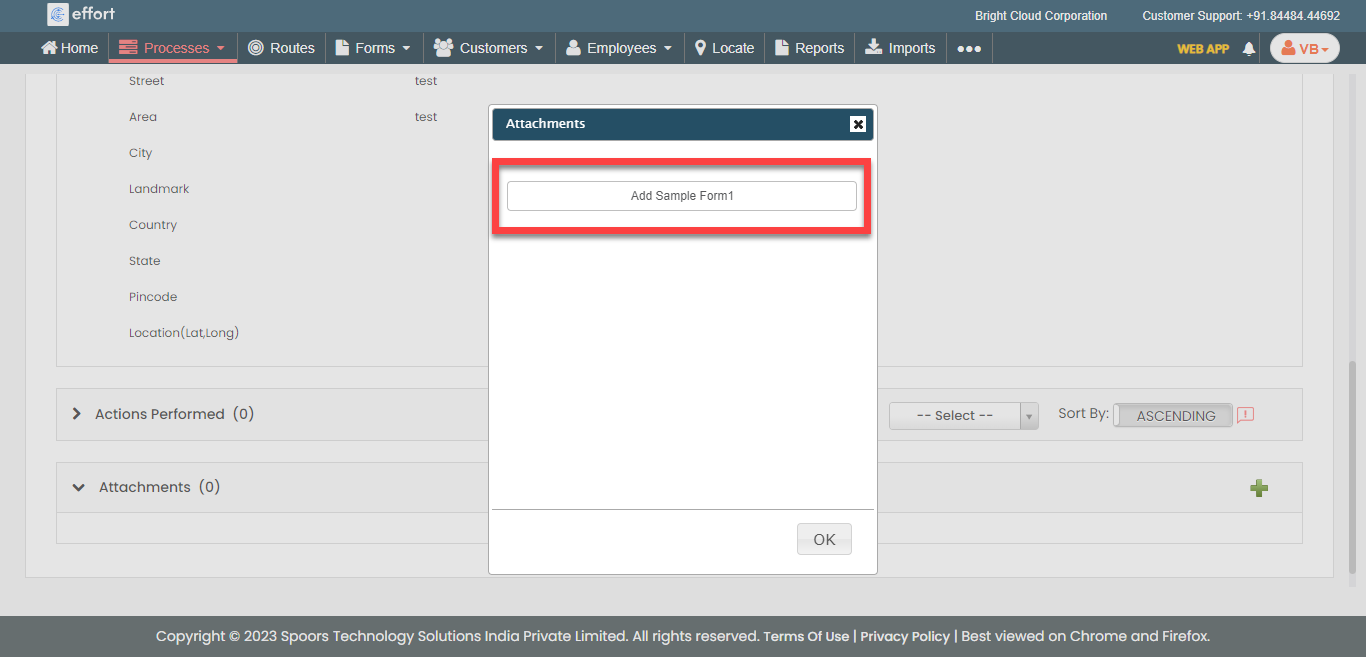This screenshot has height=657, width=1366.
Task: Click the green plus add attachment icon
Action: coord(1259,488)
